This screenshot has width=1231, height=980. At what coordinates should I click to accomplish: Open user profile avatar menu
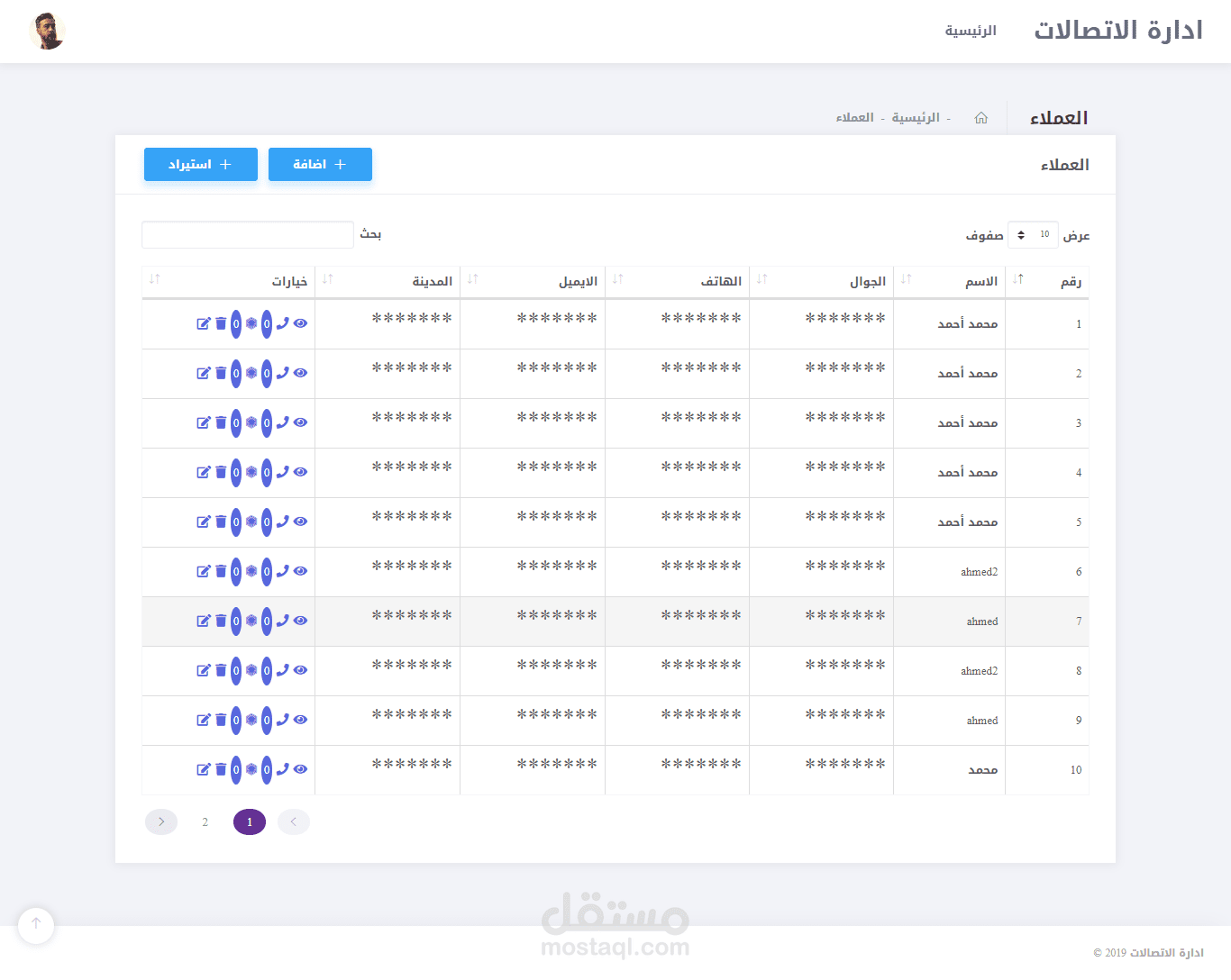(x=48, y=32)
